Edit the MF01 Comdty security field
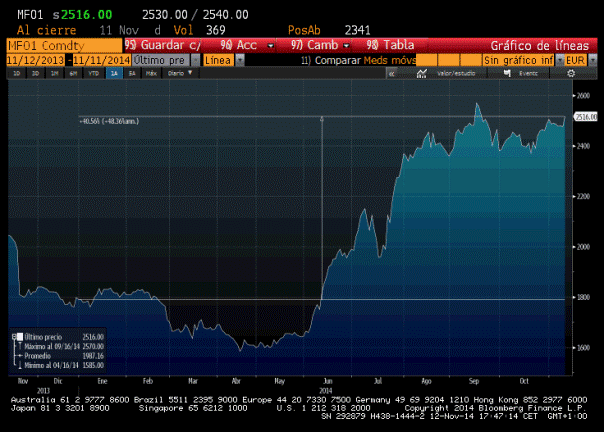 (64, 45)
